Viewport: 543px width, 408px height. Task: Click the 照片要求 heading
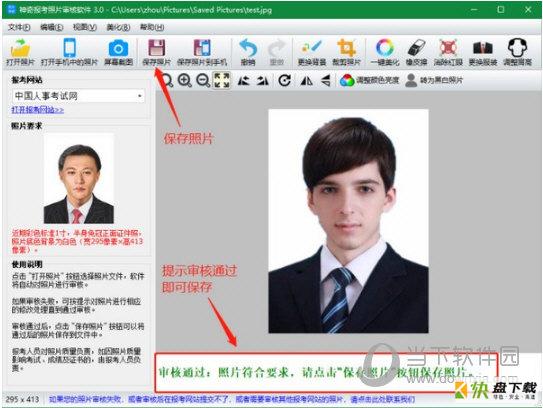click(x=26, y=126)
